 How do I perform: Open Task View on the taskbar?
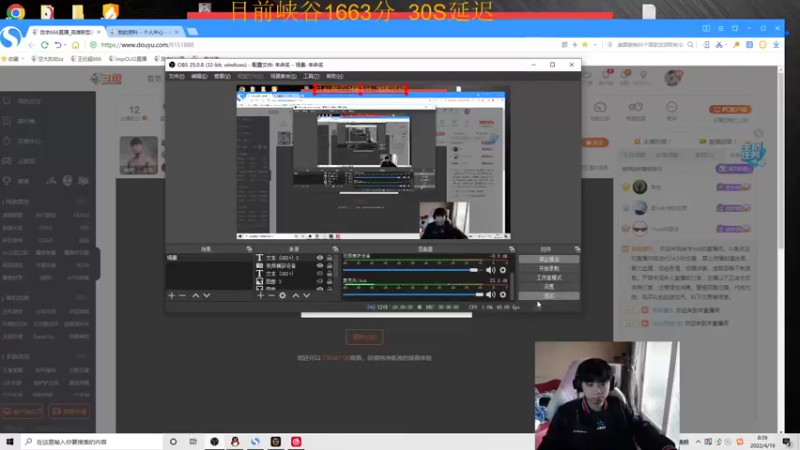[x=193, y=441]
